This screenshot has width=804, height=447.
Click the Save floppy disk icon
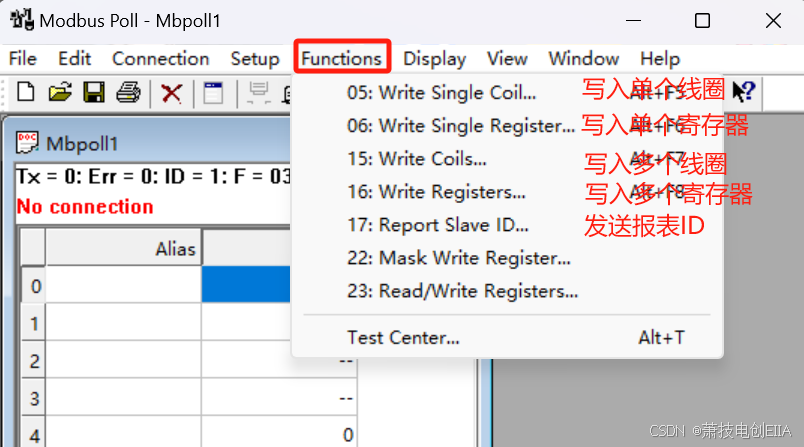tap(94, 93)
